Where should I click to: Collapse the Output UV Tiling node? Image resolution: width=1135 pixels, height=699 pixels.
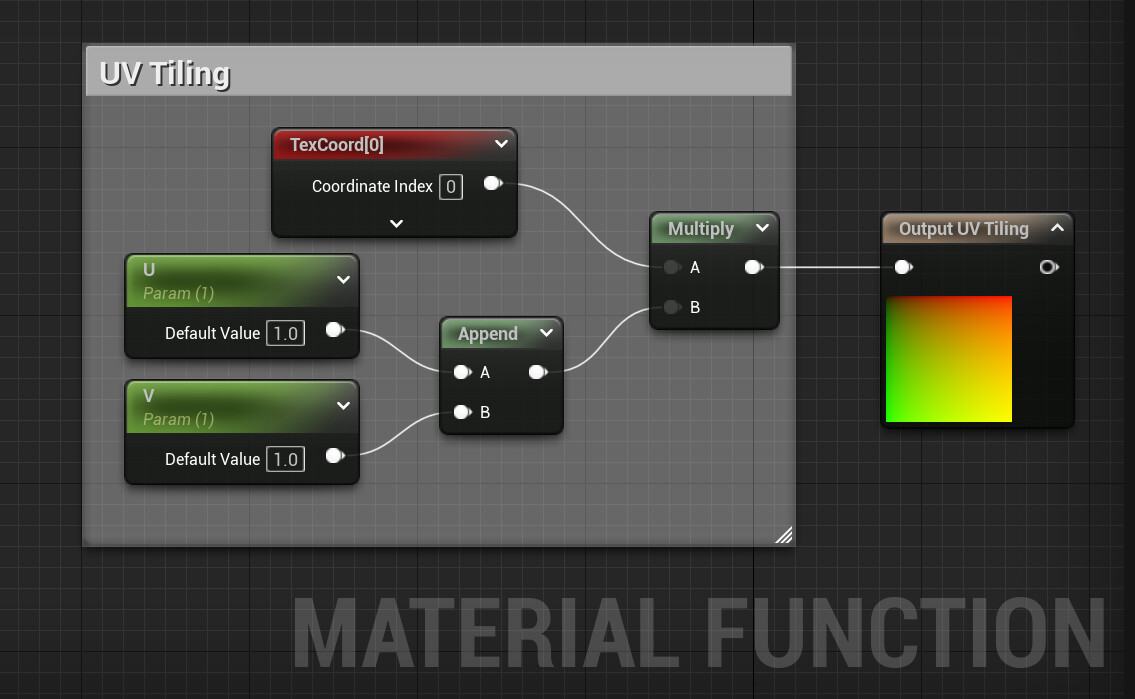click(x=1058, y=228)
